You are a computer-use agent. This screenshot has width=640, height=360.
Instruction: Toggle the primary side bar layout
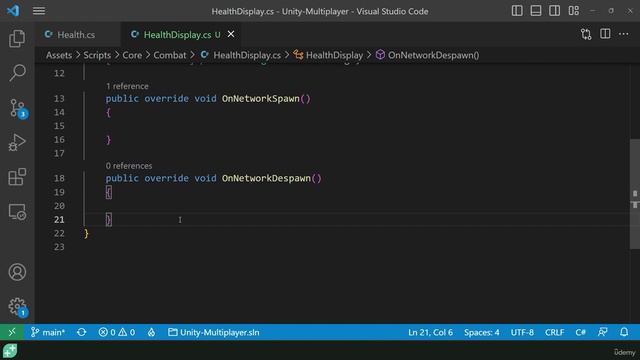click(517, 11)
